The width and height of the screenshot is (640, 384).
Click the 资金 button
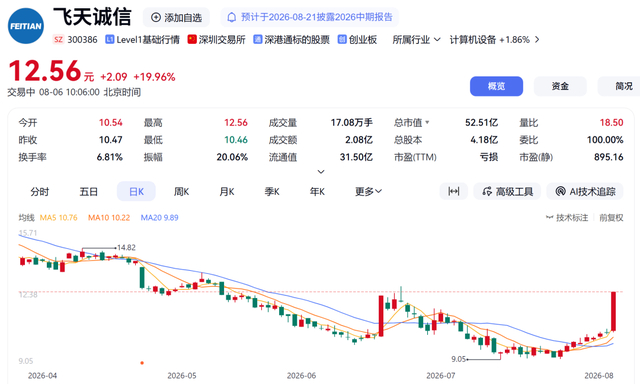coord(560,86)
